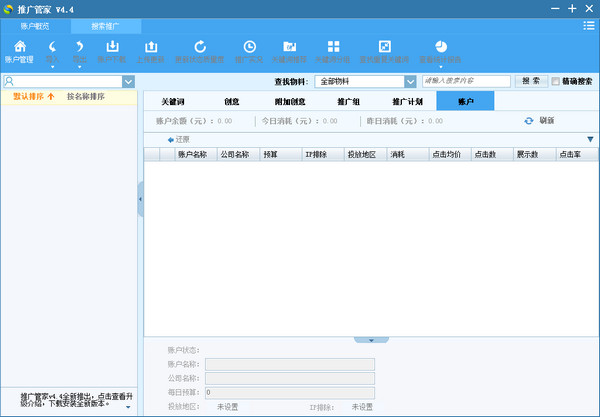The image size is (600, 417).
Task: Click the filter triangle above the table
Action: 590,139
